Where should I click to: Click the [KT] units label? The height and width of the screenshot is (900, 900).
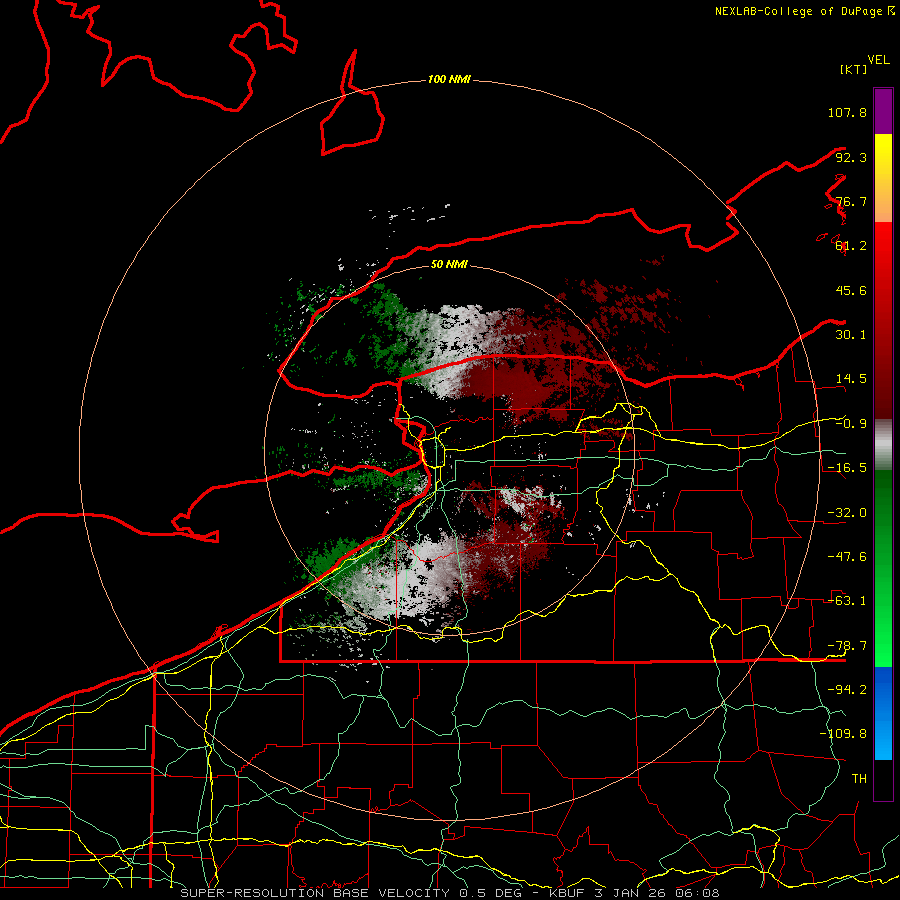854,69
